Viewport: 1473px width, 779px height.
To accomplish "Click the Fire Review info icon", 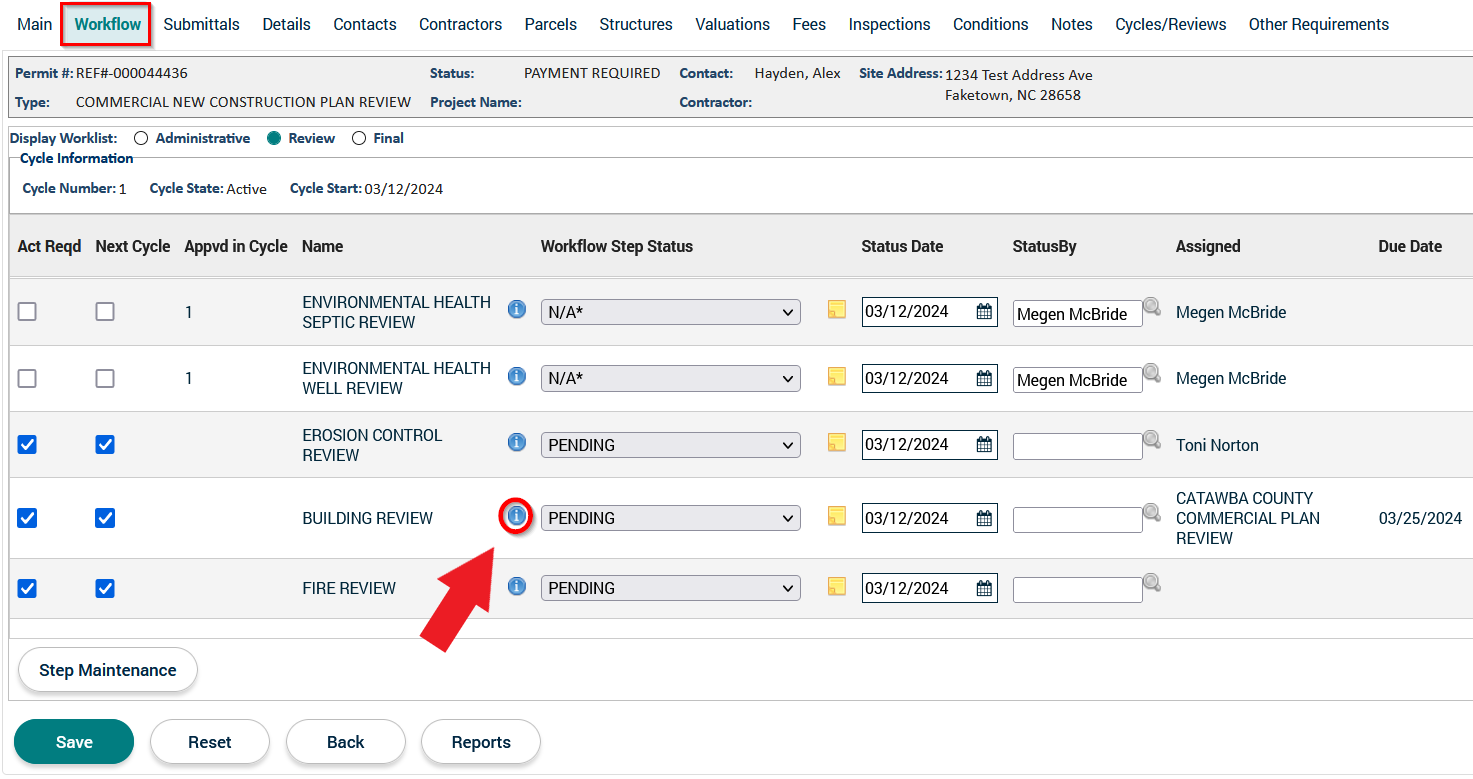I will 517,586.
